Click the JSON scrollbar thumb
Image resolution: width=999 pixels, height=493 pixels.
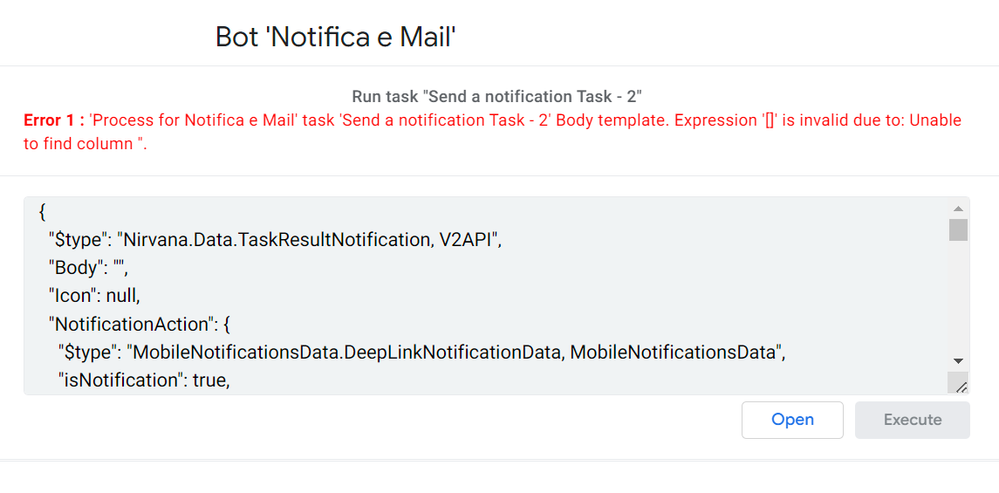(x=958, y=230)
